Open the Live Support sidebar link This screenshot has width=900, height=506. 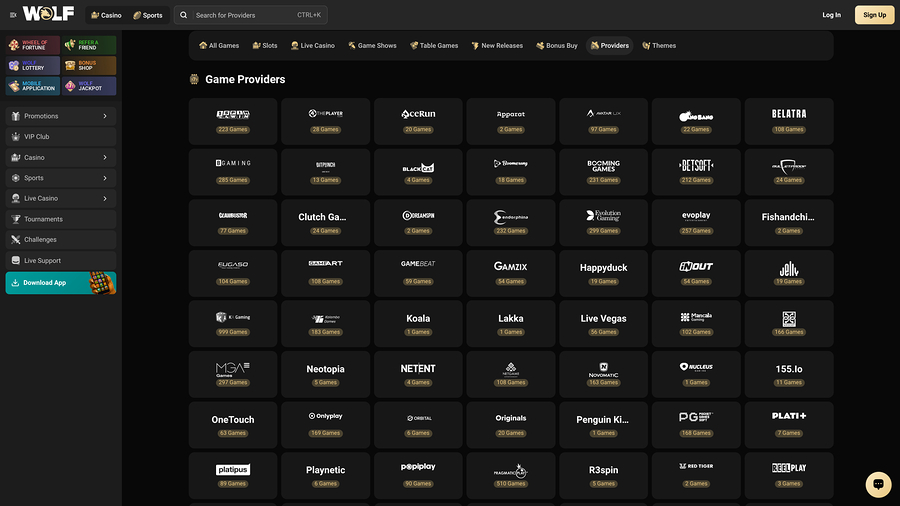(x=61, y=260)
